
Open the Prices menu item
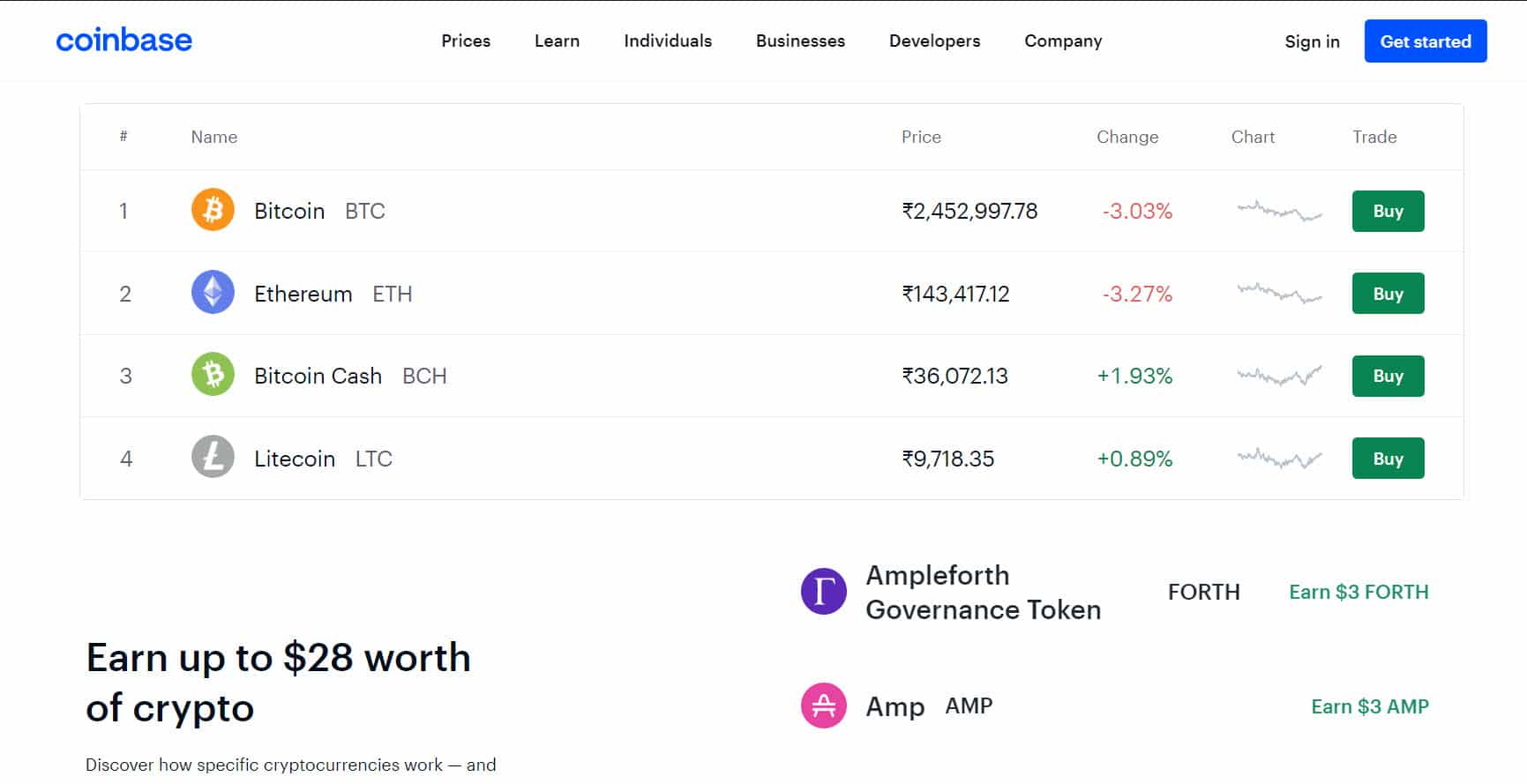click(x=466, y=41)
